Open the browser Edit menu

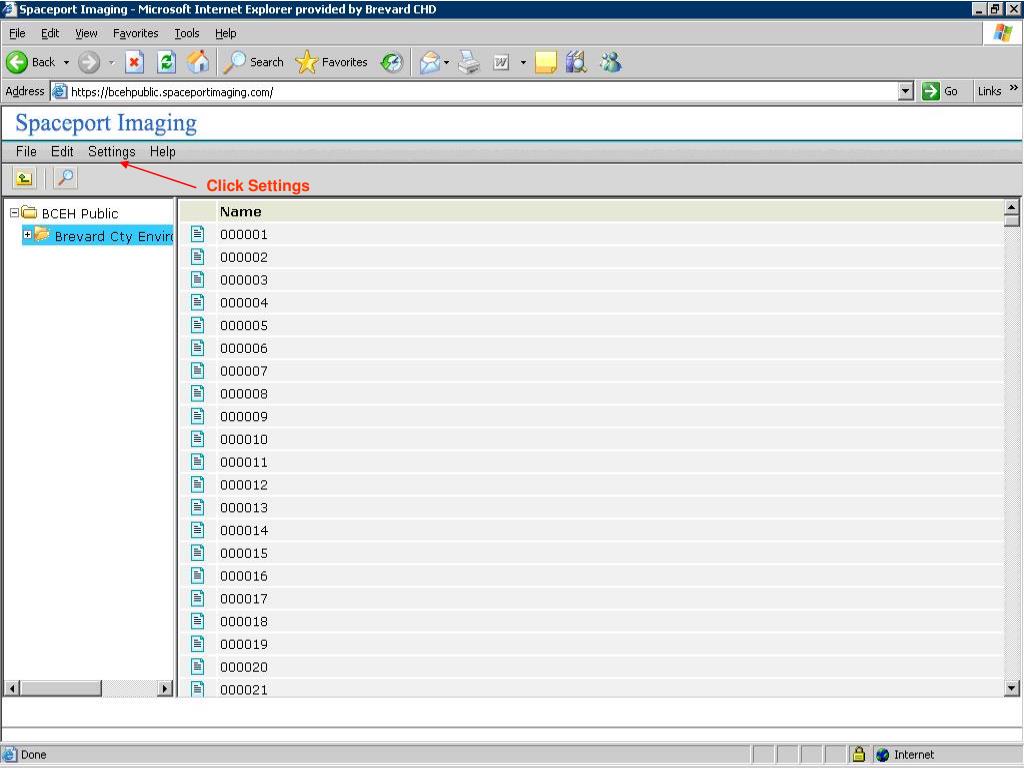pyautogui.click(x=50, y=33)
